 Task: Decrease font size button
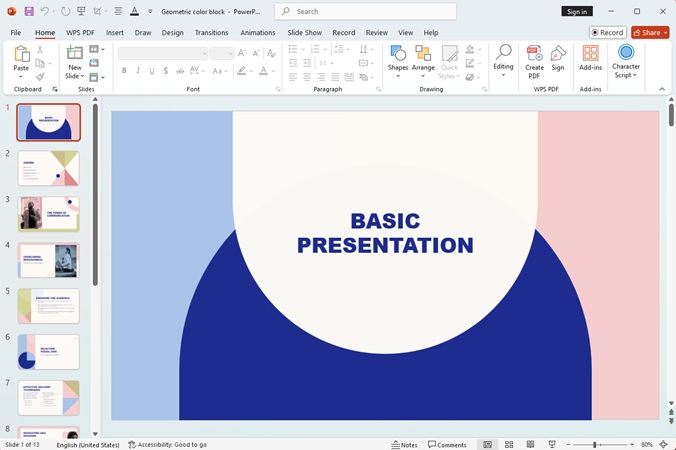coord(256,53)
